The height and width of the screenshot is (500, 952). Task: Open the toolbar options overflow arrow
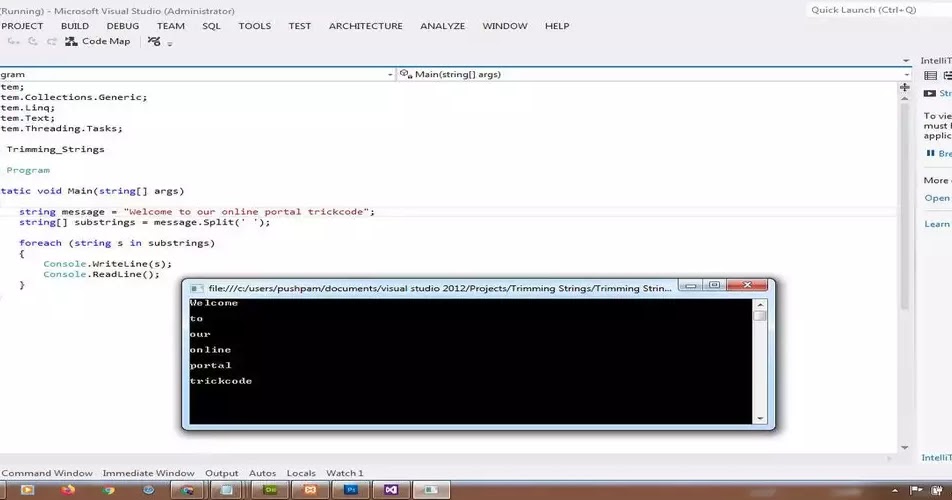[170, 44]
